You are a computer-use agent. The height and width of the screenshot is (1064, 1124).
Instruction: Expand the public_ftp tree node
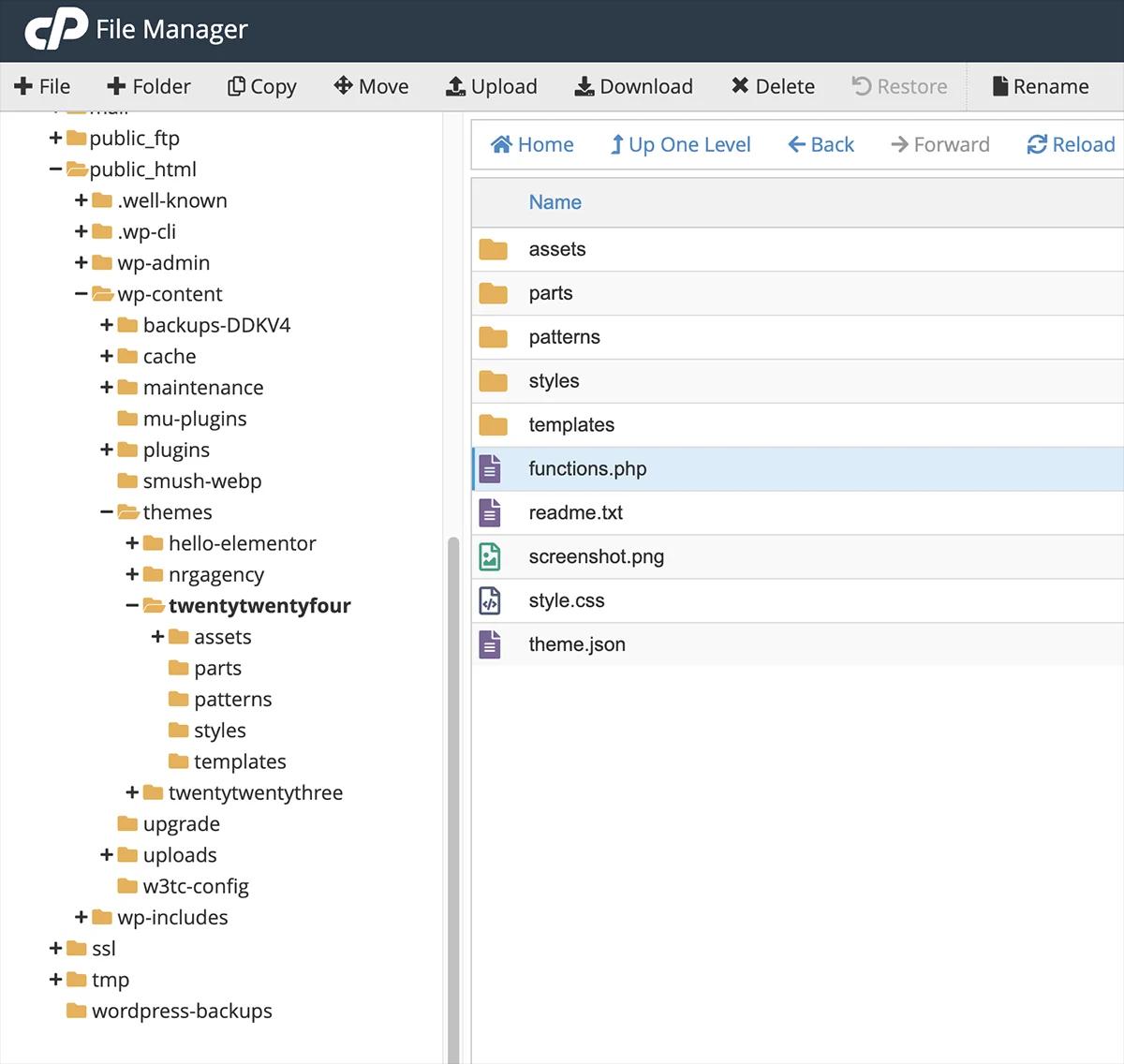(x=55, y=138)
